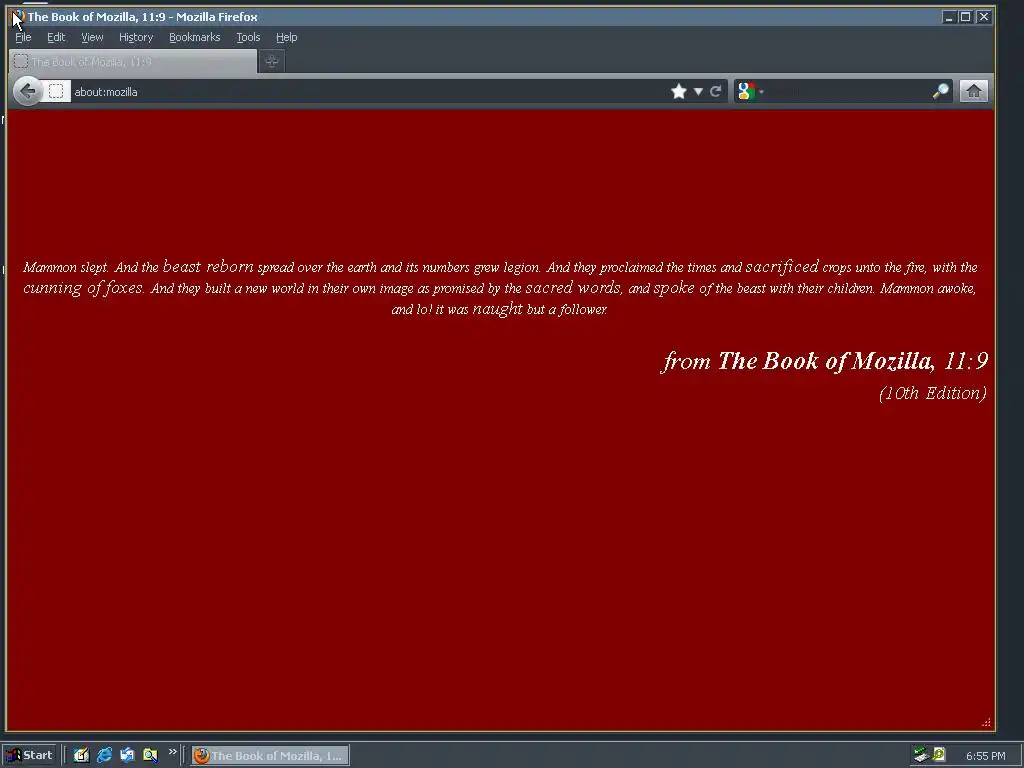Open the Bookmarks menu
This screenshot has height=768, width=1024.
[x=195, y=37]
